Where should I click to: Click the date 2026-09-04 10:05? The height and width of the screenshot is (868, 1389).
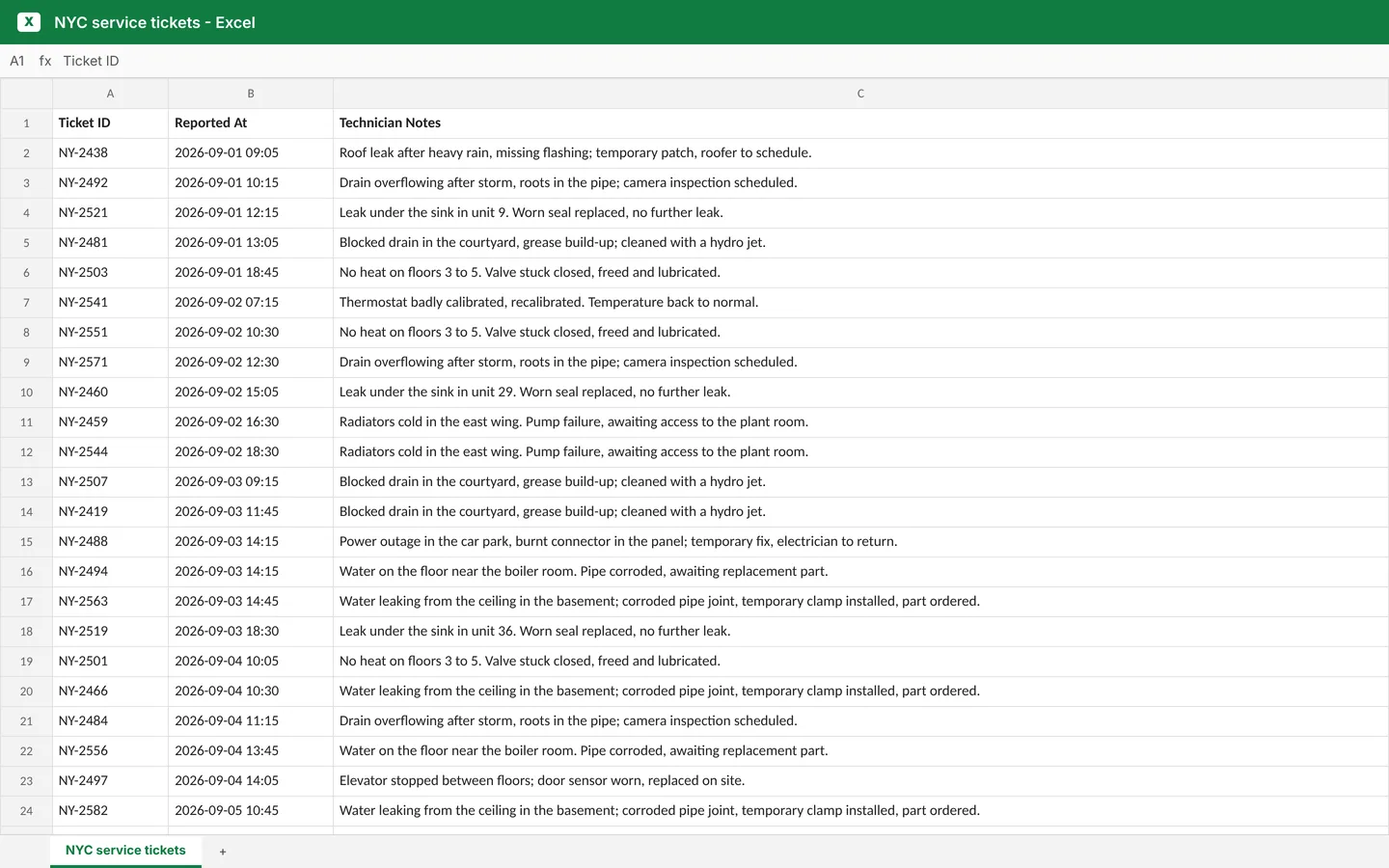tap(251, 662)
